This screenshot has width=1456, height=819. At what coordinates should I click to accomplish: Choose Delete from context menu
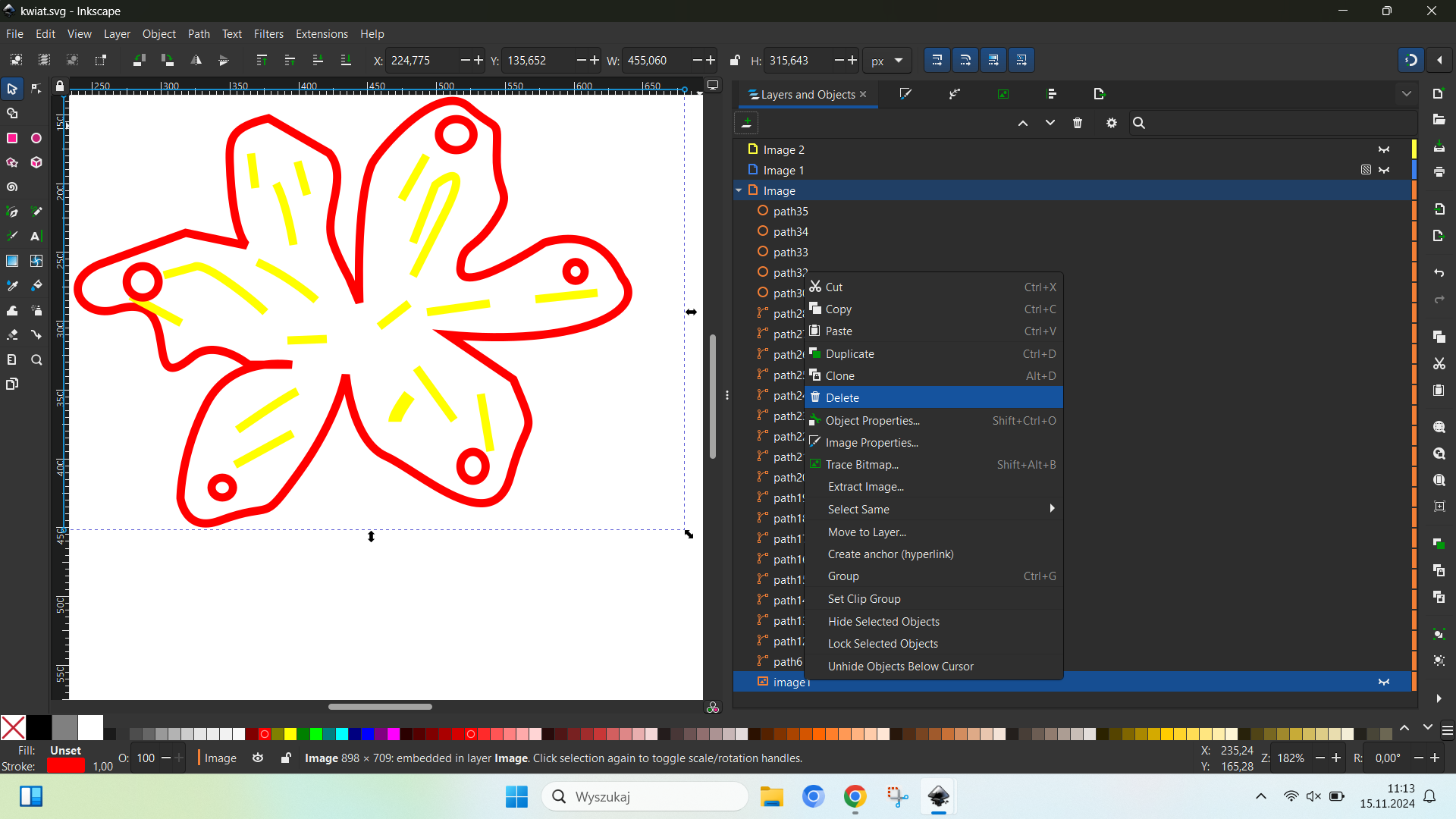934,397
